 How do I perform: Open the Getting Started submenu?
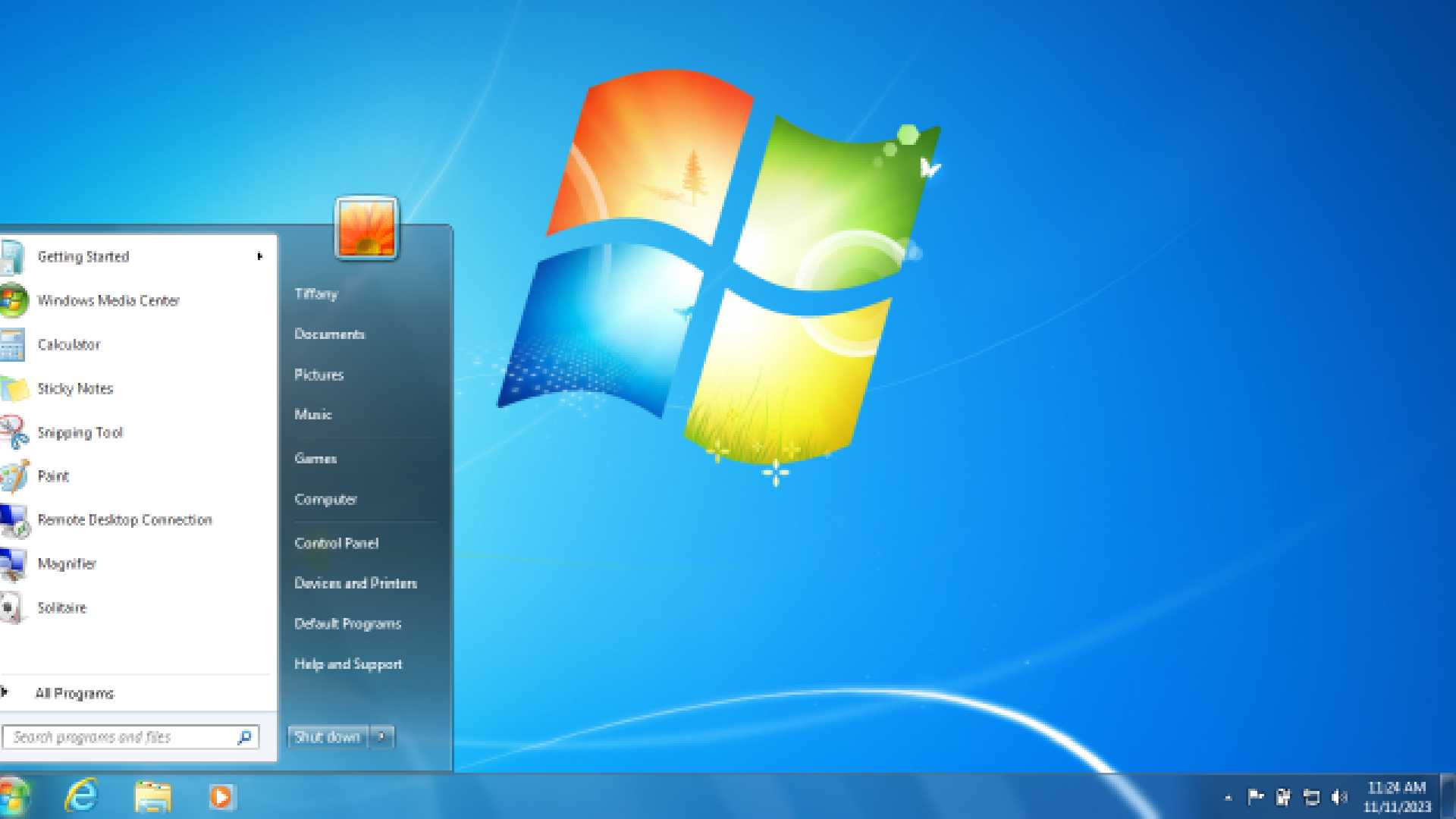83,256
